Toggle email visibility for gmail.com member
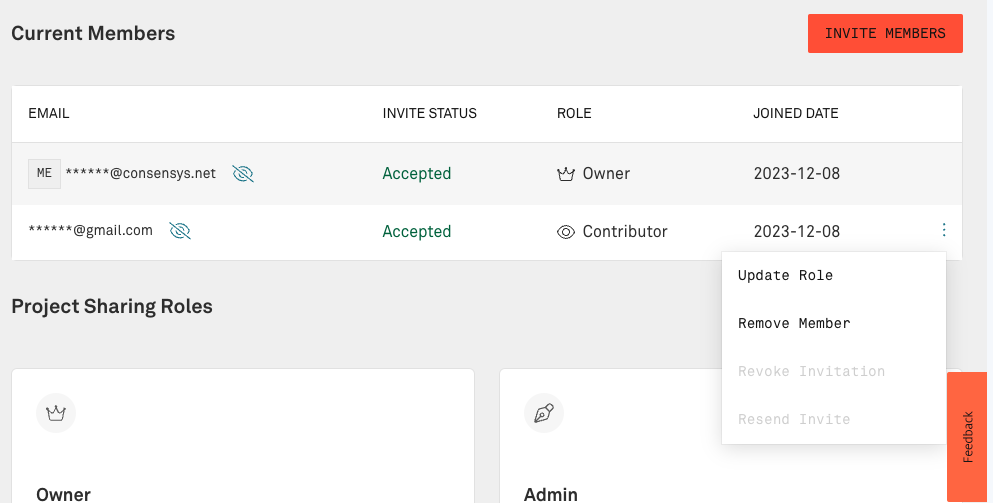The image size is (993, 503). 180,231
